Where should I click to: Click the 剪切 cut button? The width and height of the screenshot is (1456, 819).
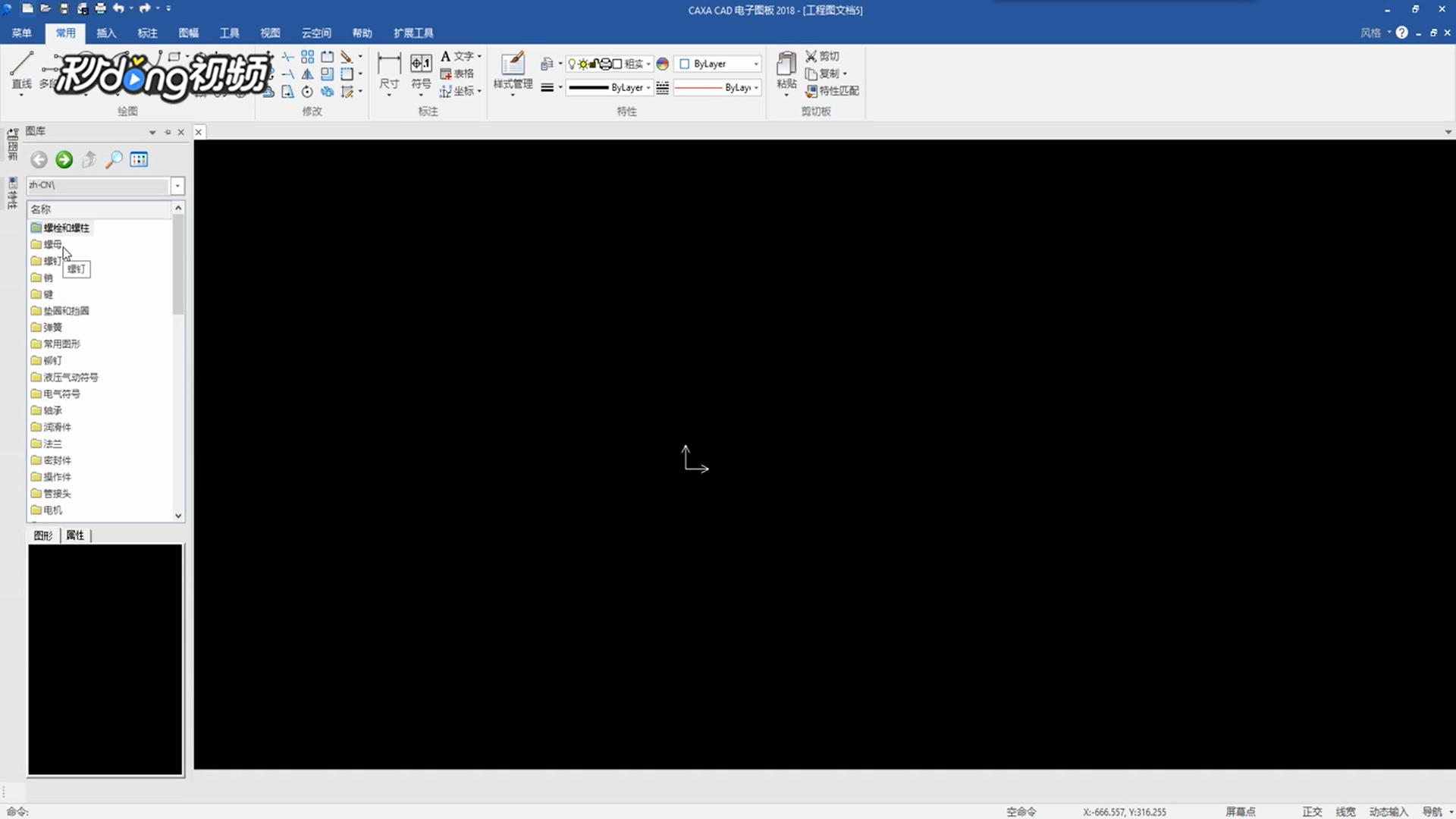[822, 56]
